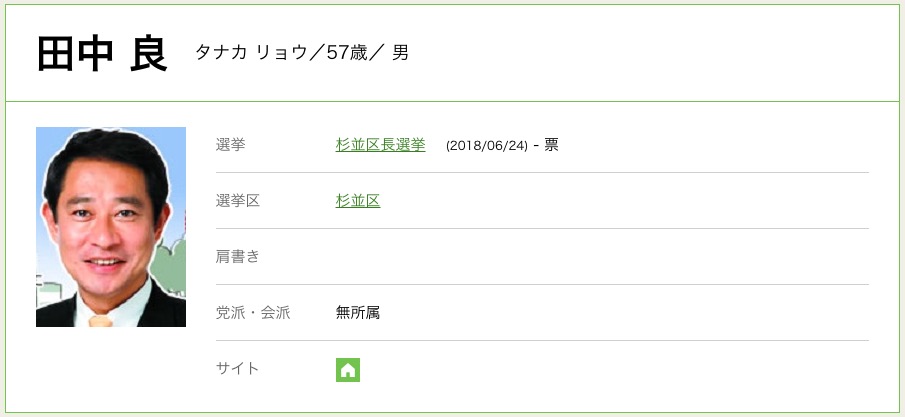Click the 肩書き row label
Viewport: 905px width, 417px height.
point(238,257)
